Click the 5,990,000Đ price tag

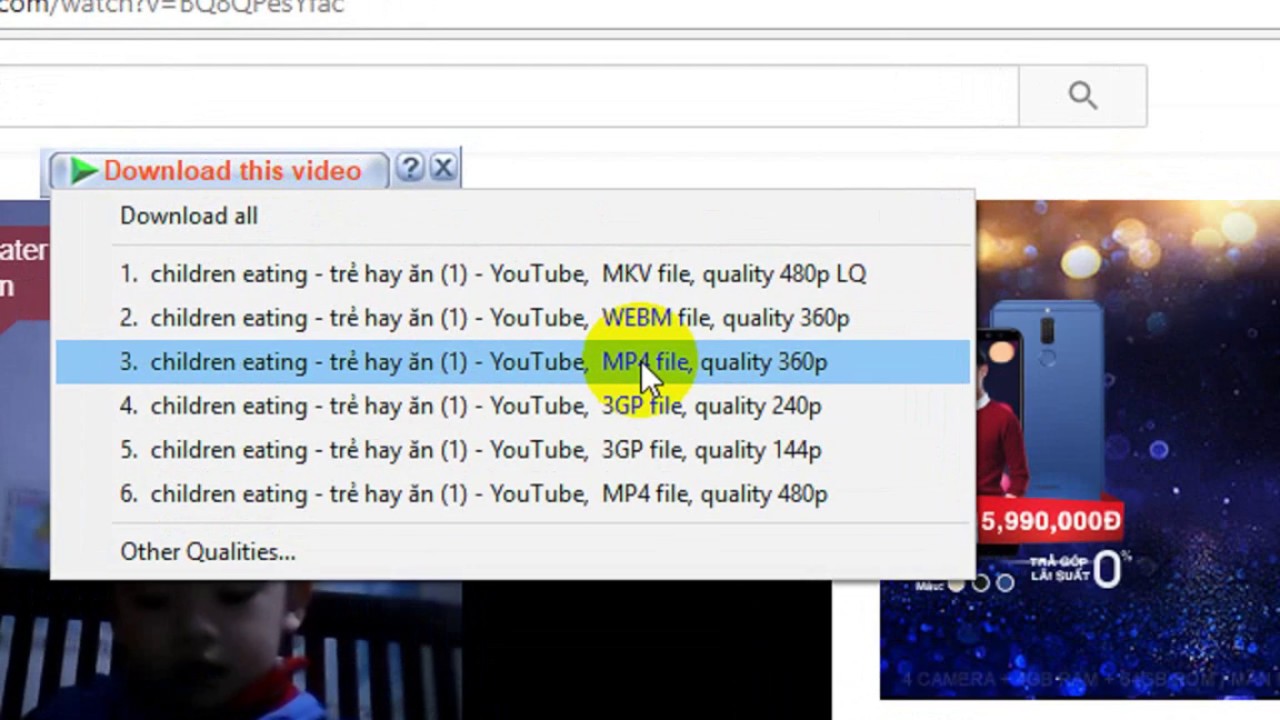click(x=1051, y=521)
